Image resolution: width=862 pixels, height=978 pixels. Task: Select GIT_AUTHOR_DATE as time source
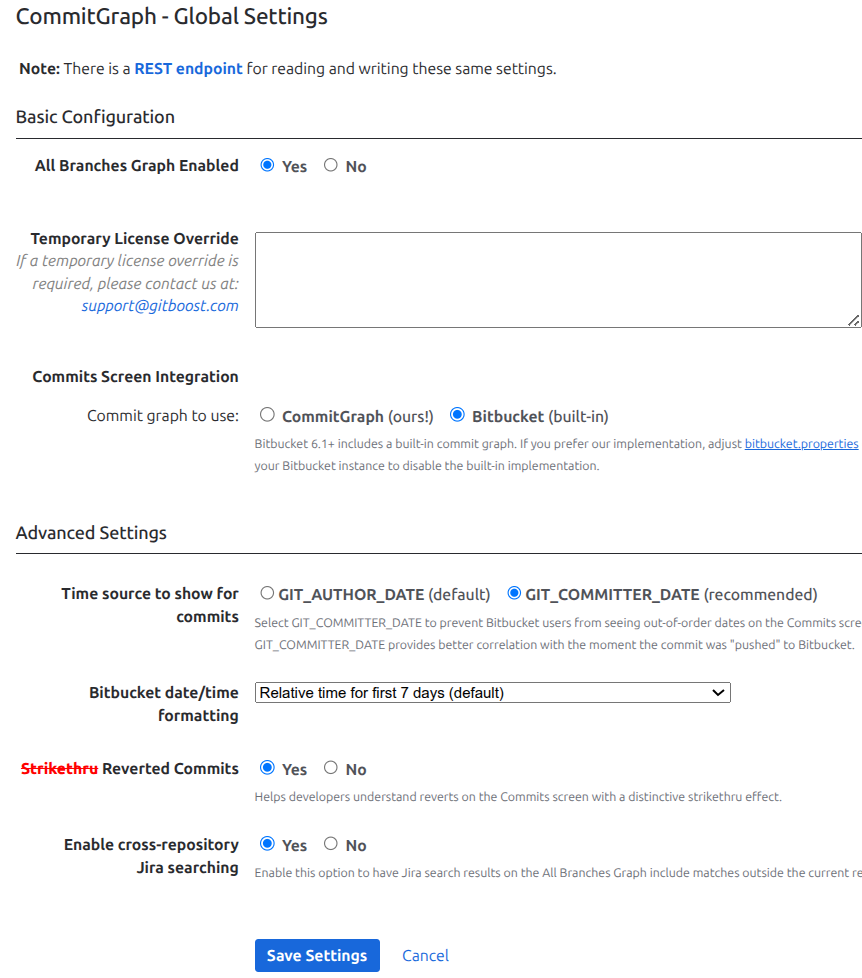[x=267, y=593]
